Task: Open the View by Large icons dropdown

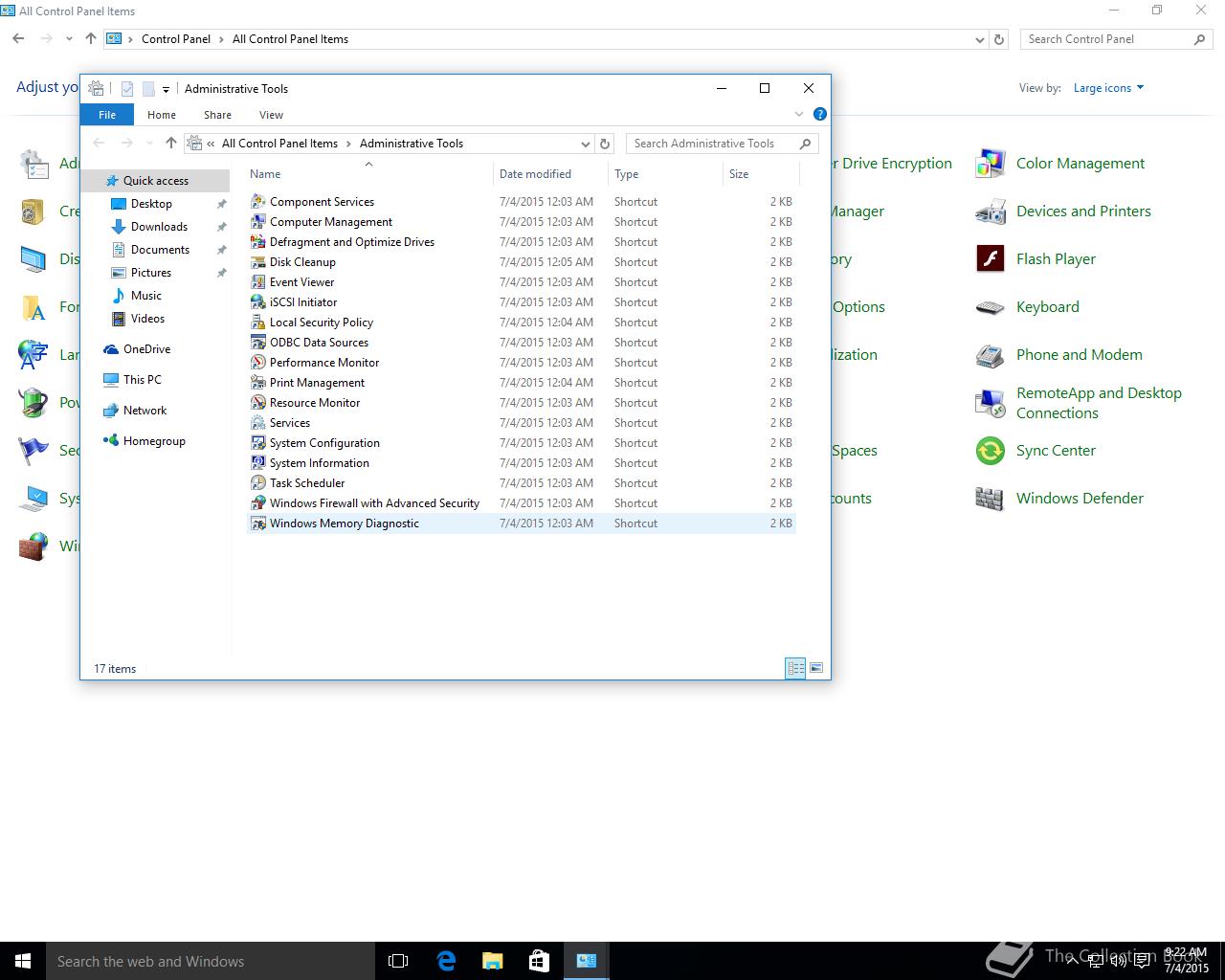Action: 1108,88
